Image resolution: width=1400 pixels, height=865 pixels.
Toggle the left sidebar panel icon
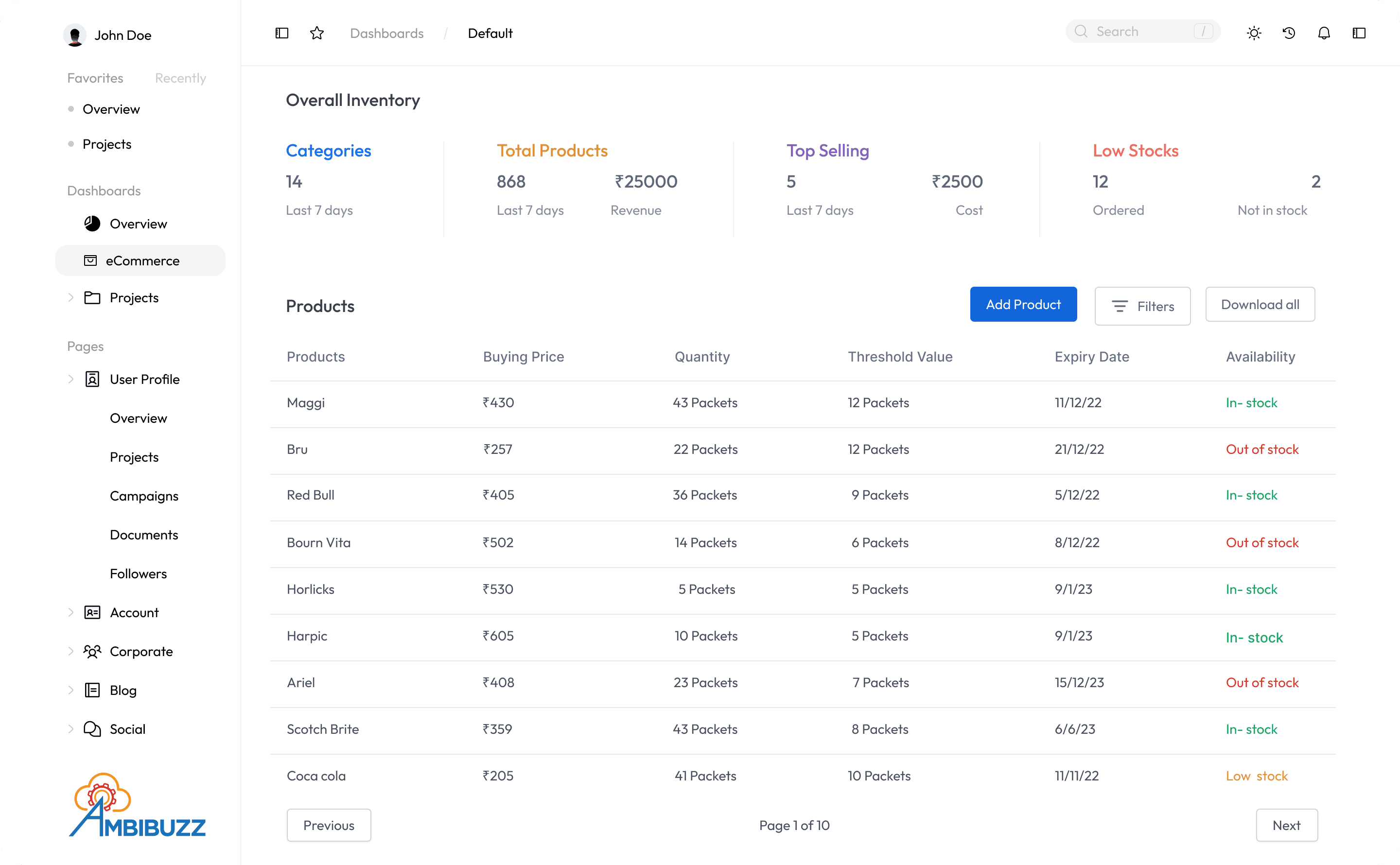pos(281,33)
